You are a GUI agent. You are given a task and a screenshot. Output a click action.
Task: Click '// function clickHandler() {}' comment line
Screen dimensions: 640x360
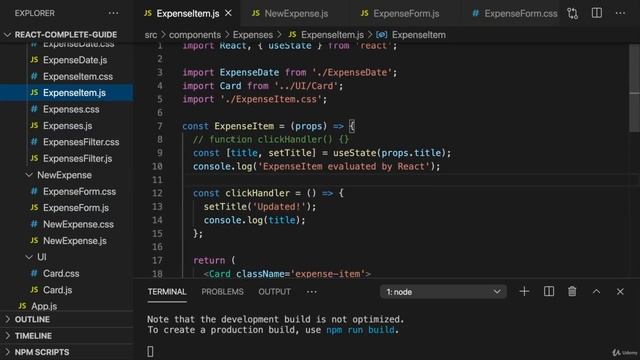[271, 140]
